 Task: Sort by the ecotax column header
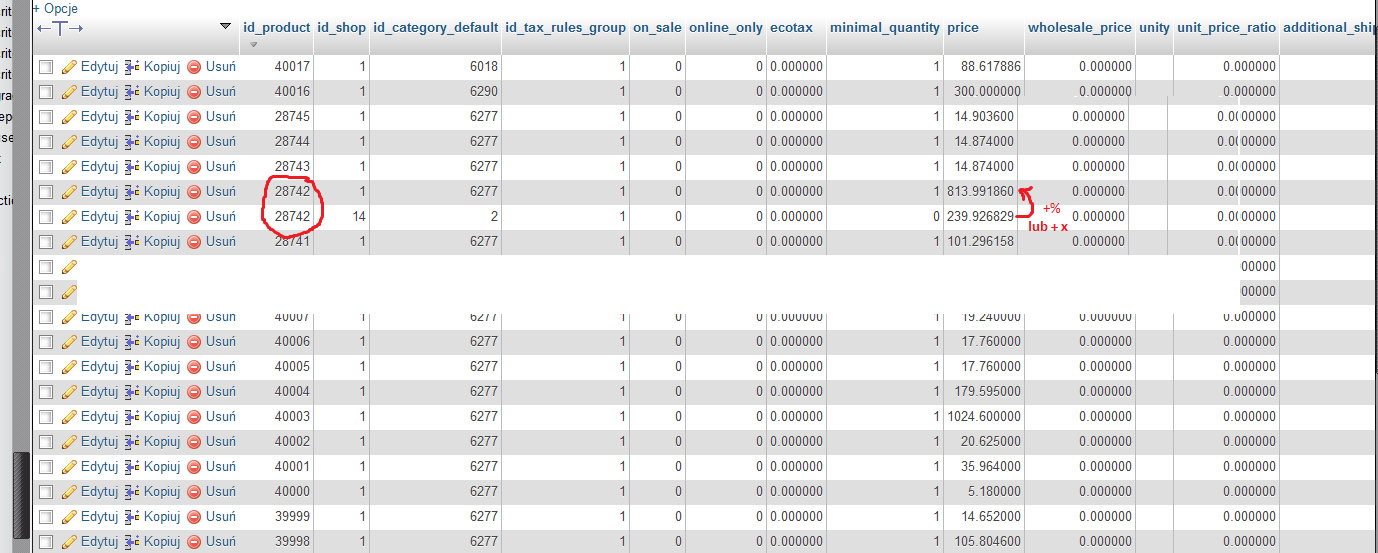(x=791, y=27)
